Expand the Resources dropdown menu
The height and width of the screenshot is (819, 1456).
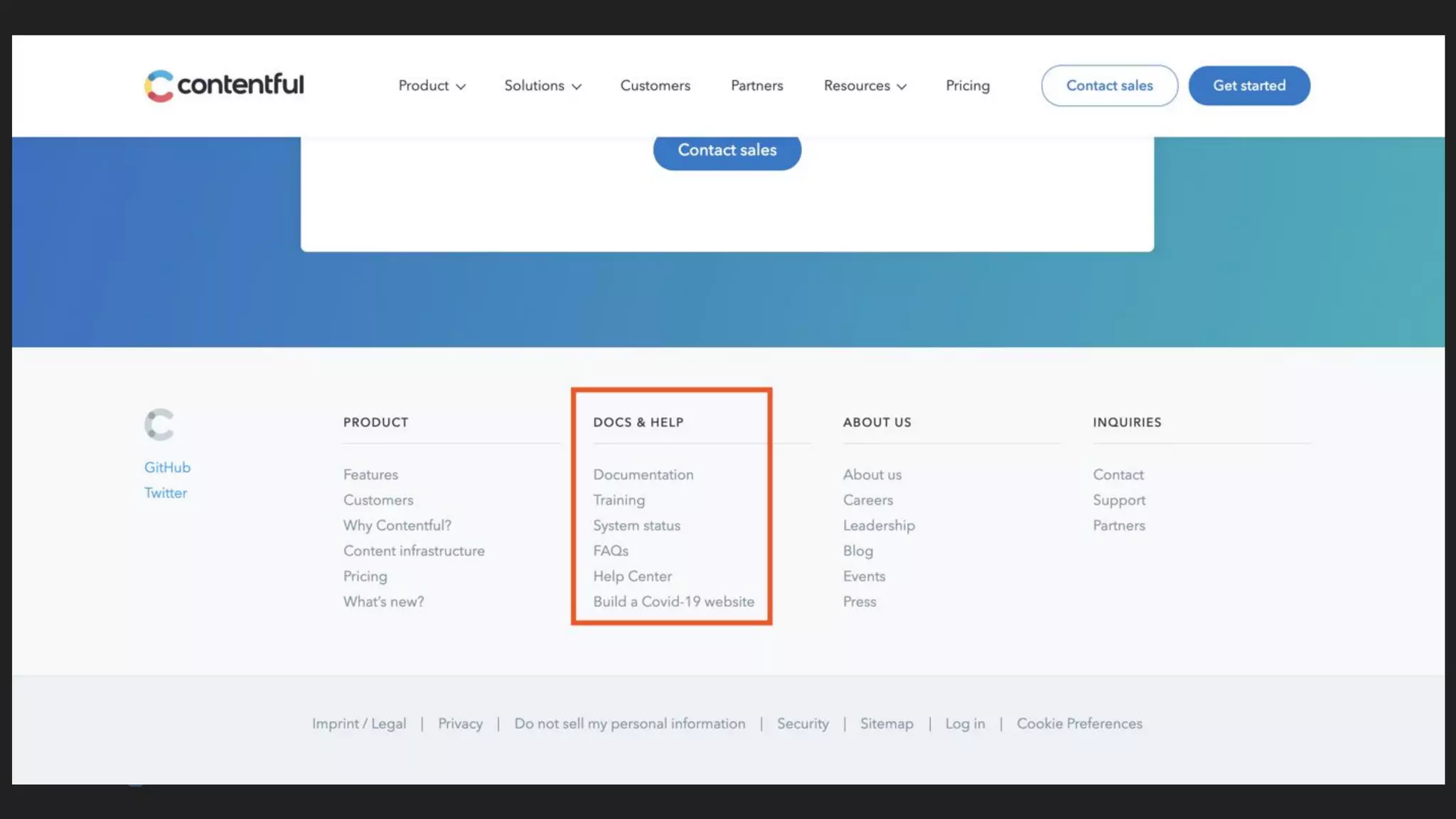864,86
